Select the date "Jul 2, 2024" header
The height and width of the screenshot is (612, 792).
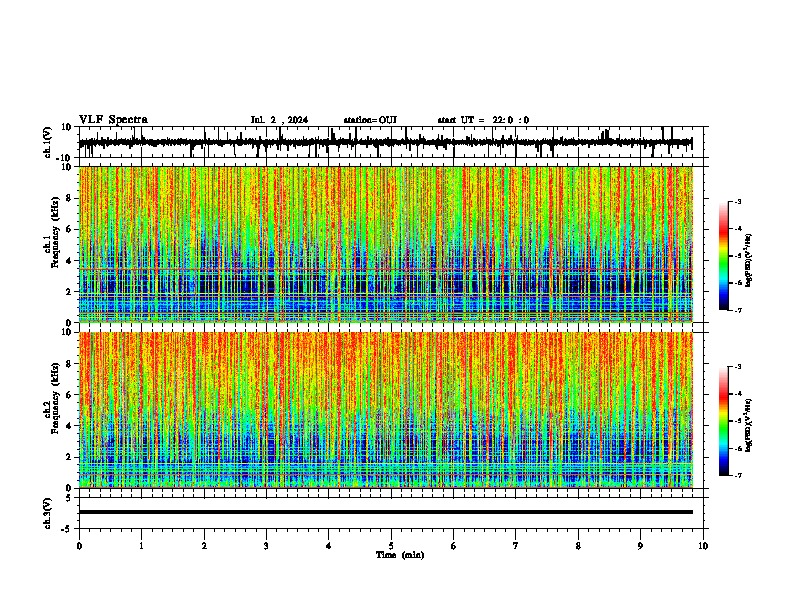(x=279, y=120)
